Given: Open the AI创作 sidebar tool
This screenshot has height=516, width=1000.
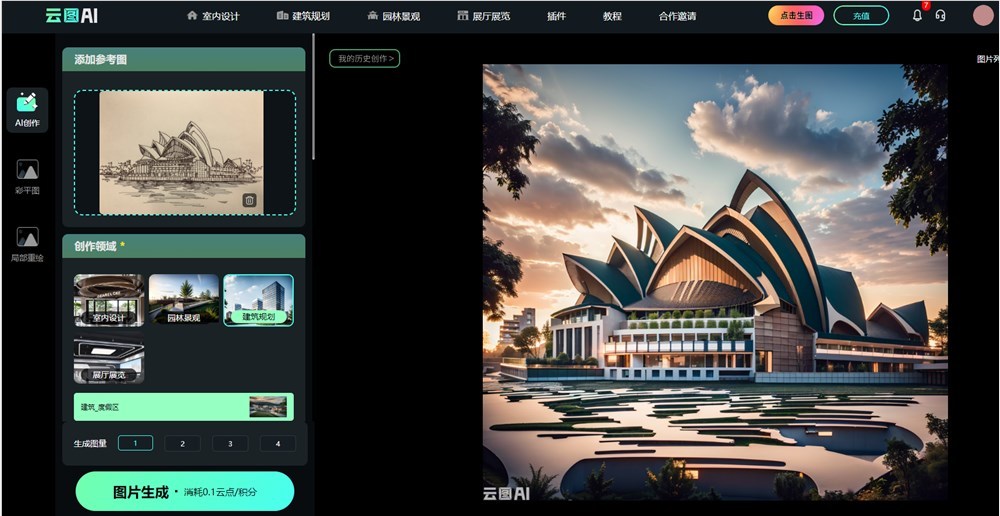Looking at the screenshot, I should (x=27, y=110).
